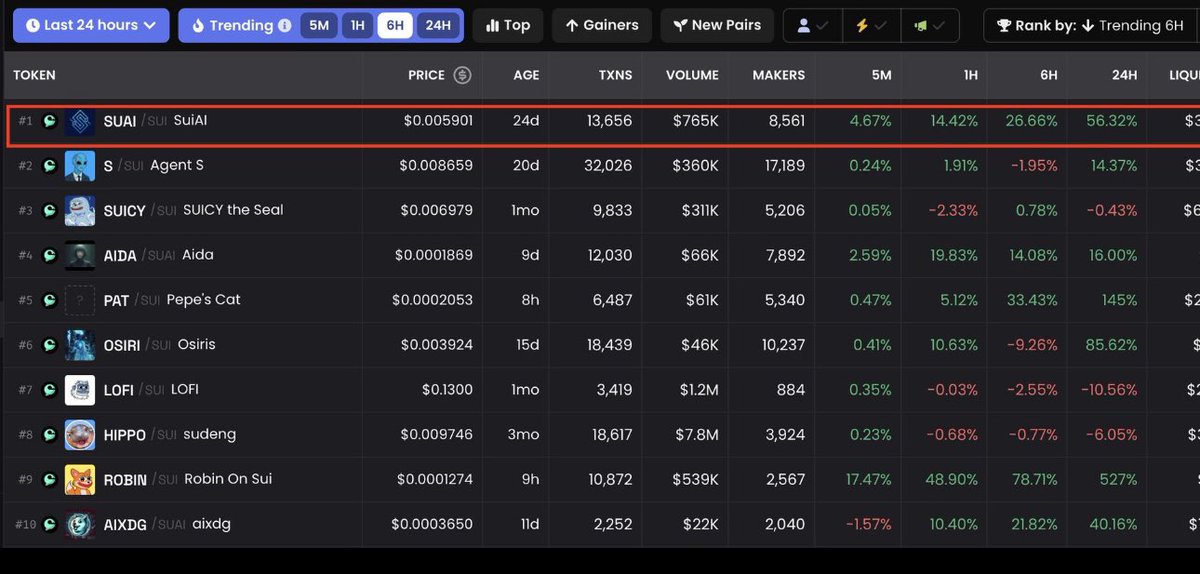Sort by MAKERS column

click(778, 75)
